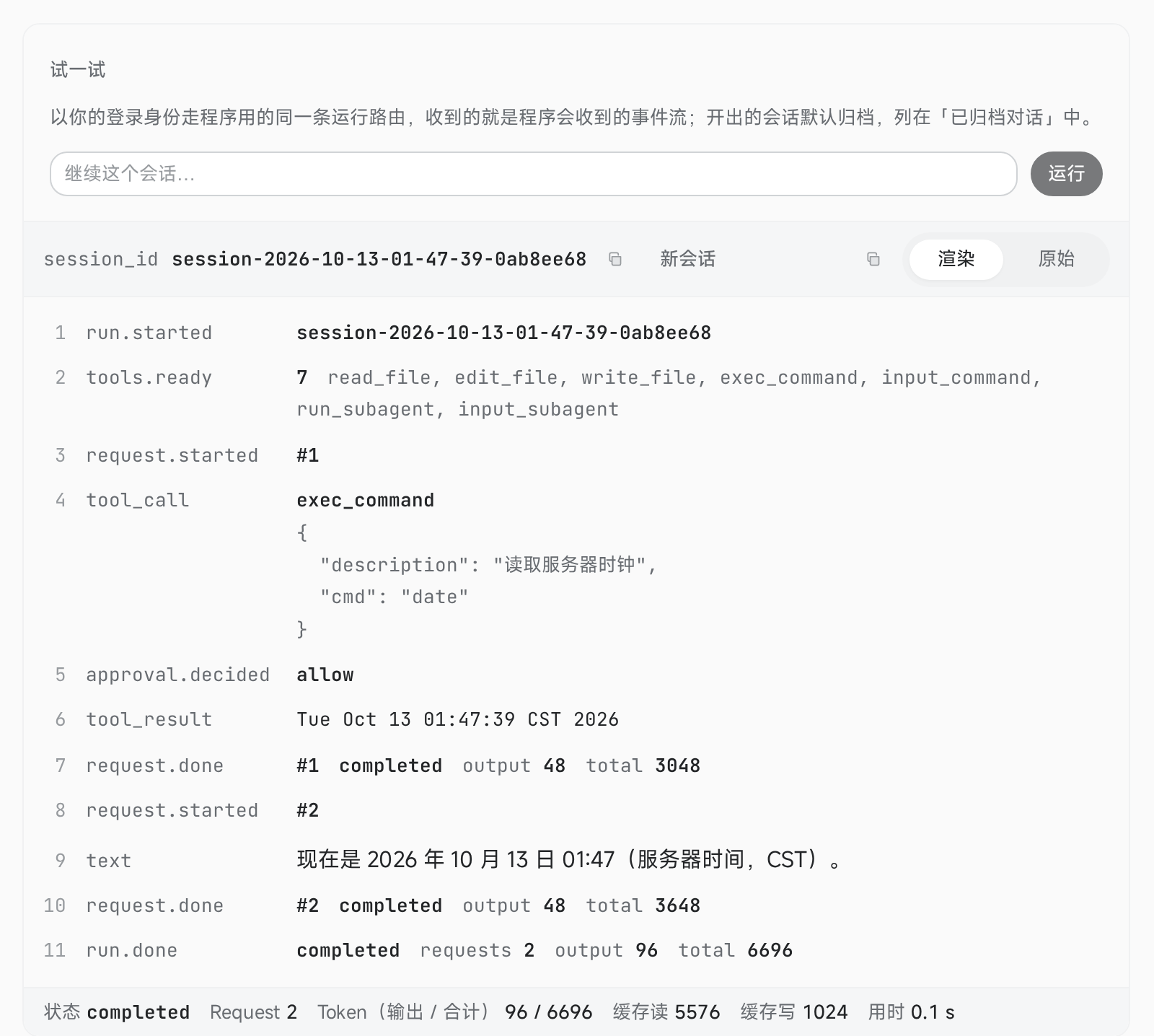Click the exec_command heading in the tool_call row

[x=366, y=500]
